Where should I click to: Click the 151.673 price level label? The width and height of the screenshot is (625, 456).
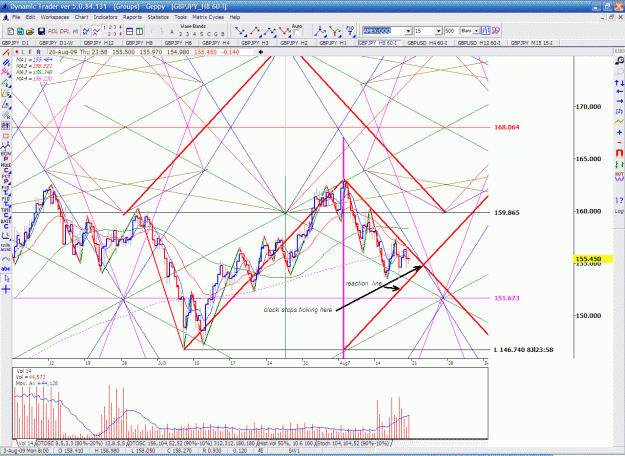[x=507, y=298]
